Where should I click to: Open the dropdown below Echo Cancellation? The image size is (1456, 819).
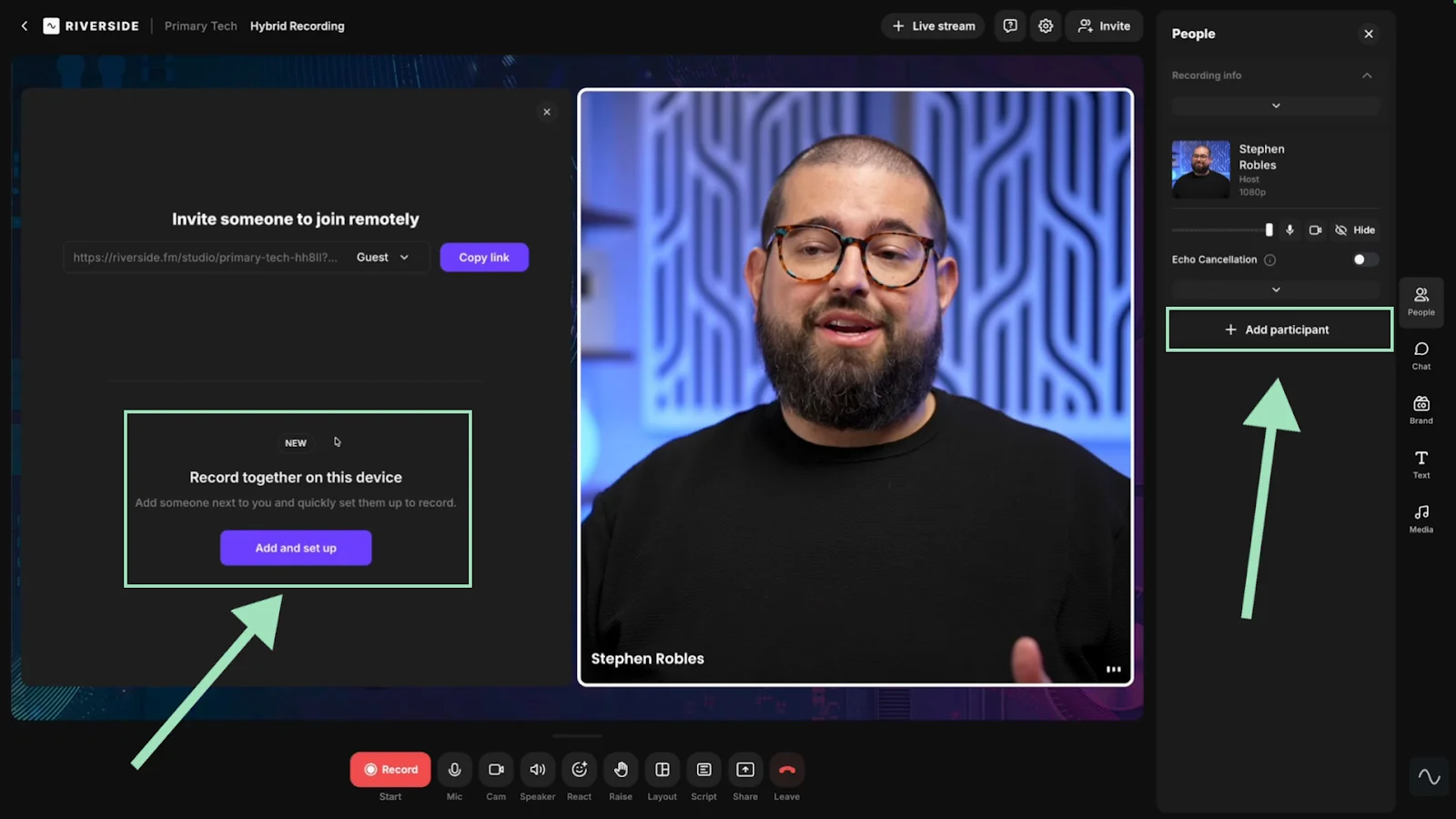1275,289
